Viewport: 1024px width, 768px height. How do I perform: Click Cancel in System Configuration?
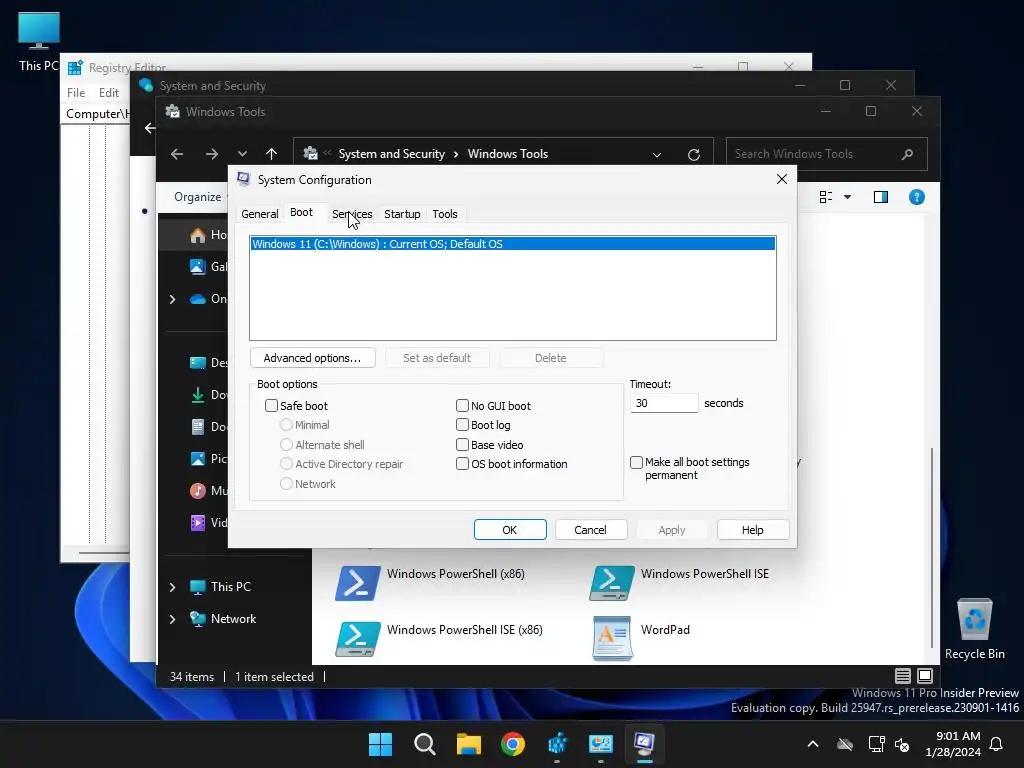590,530
